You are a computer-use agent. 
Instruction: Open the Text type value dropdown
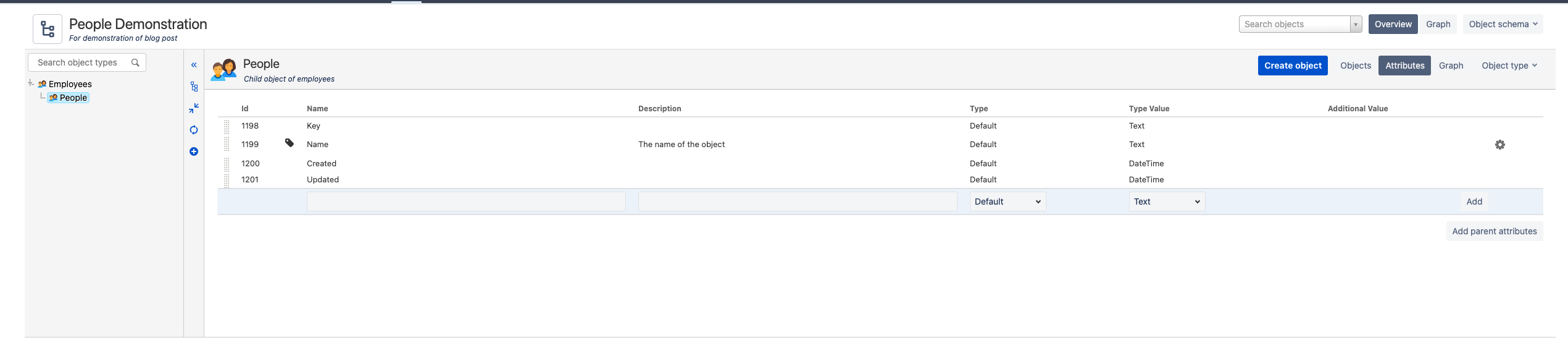click(x=1167, y=202)
